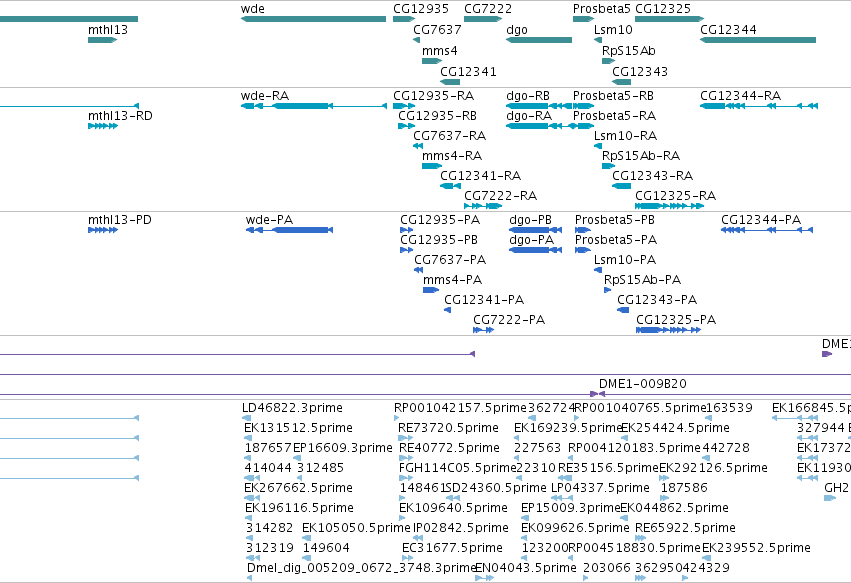This screenshot has width=851, height=583.
Task: Click the CG7637-RA transcript label
Action: (449, 136)
